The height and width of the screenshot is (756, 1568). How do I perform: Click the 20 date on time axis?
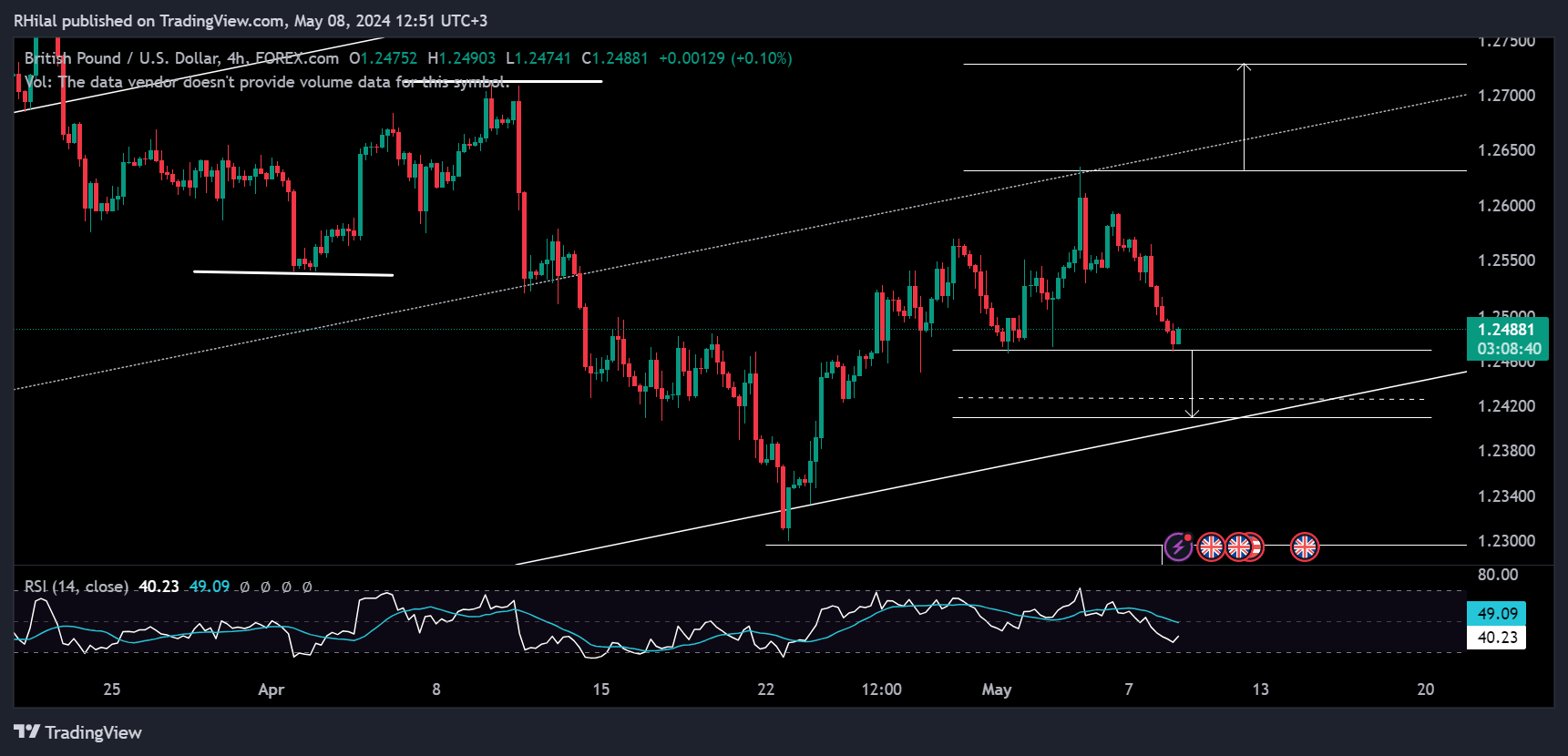coord(1426,690)
